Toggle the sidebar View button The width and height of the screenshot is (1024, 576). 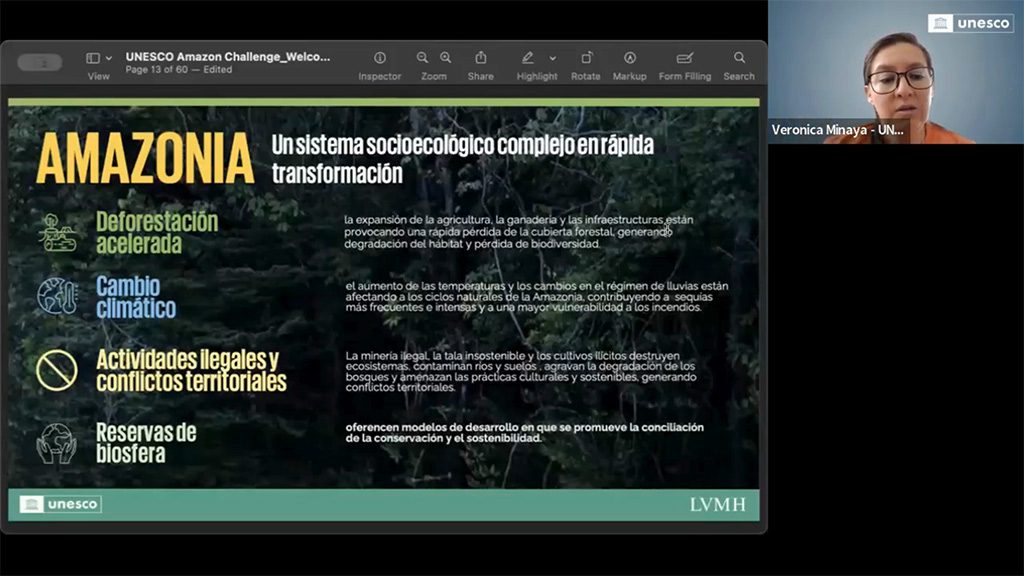point(93,59)
